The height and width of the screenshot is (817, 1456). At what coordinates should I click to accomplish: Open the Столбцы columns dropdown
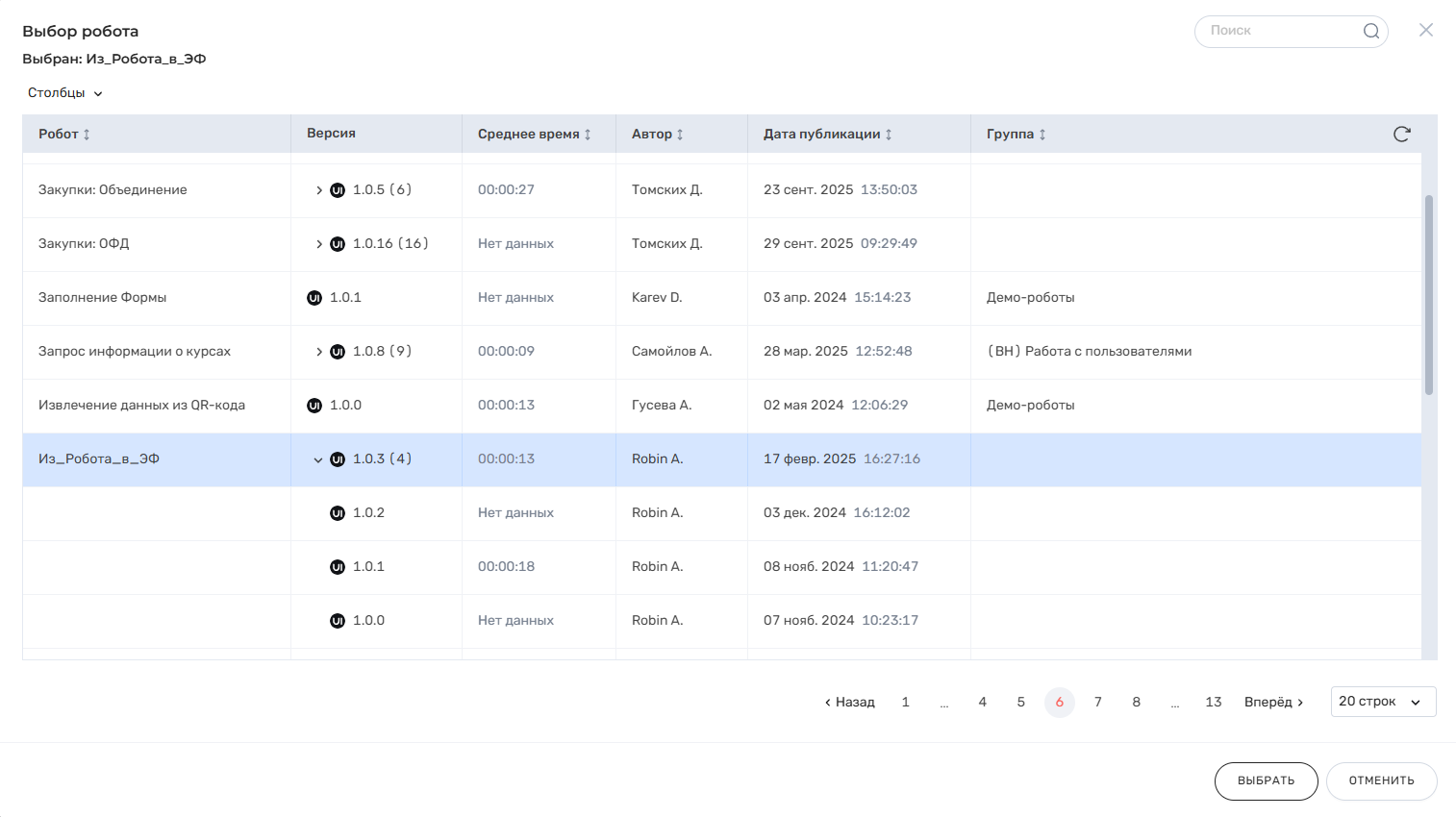coord(64,93)
